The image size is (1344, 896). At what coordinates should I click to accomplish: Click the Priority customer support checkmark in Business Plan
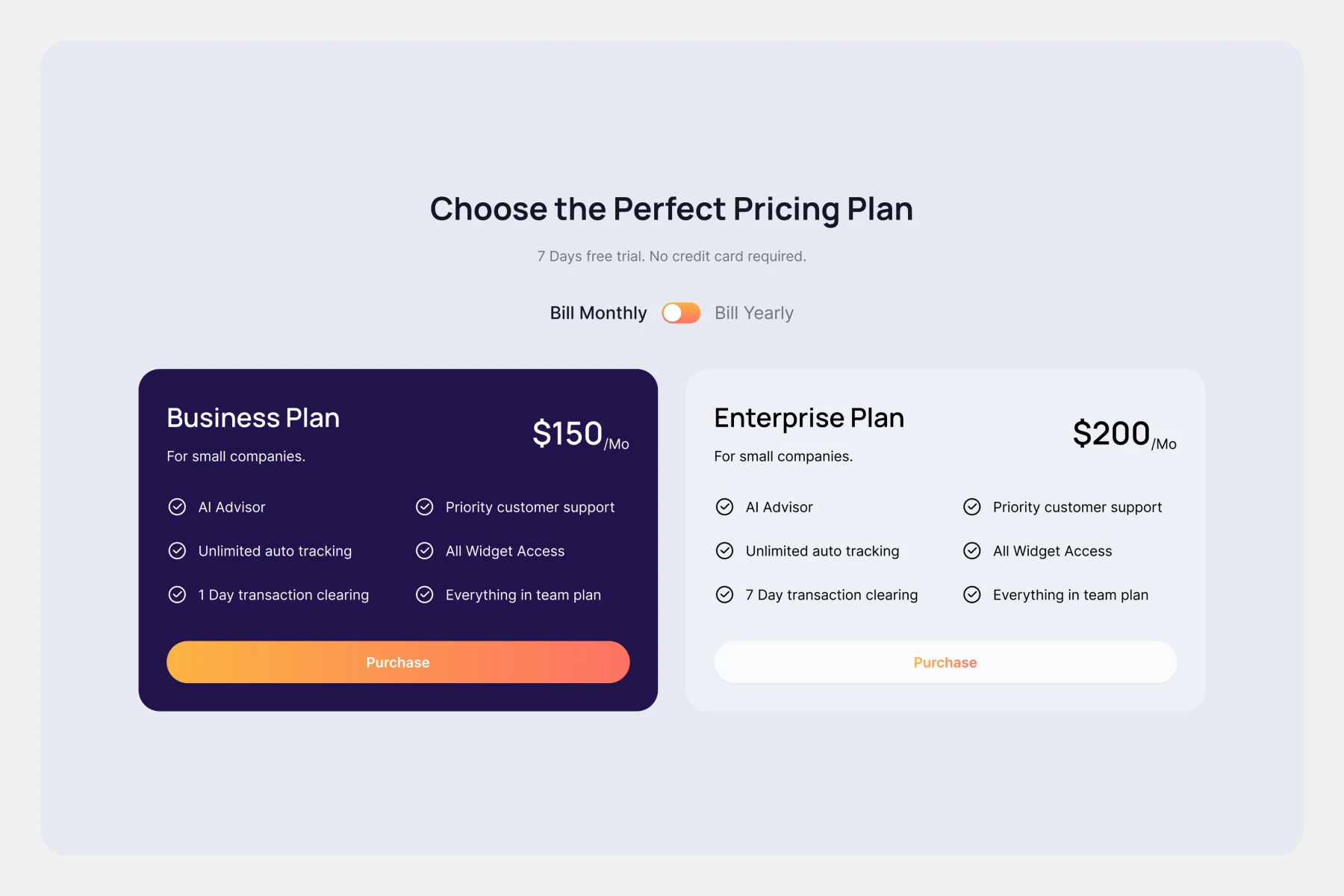click(424, 507)
